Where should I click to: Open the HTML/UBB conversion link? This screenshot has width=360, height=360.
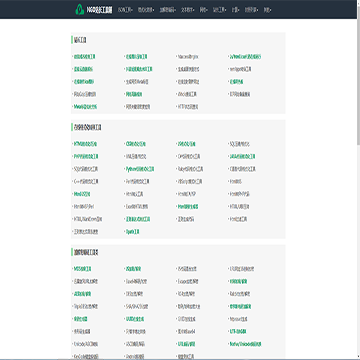pyautogui.click(x=239, y=207)
